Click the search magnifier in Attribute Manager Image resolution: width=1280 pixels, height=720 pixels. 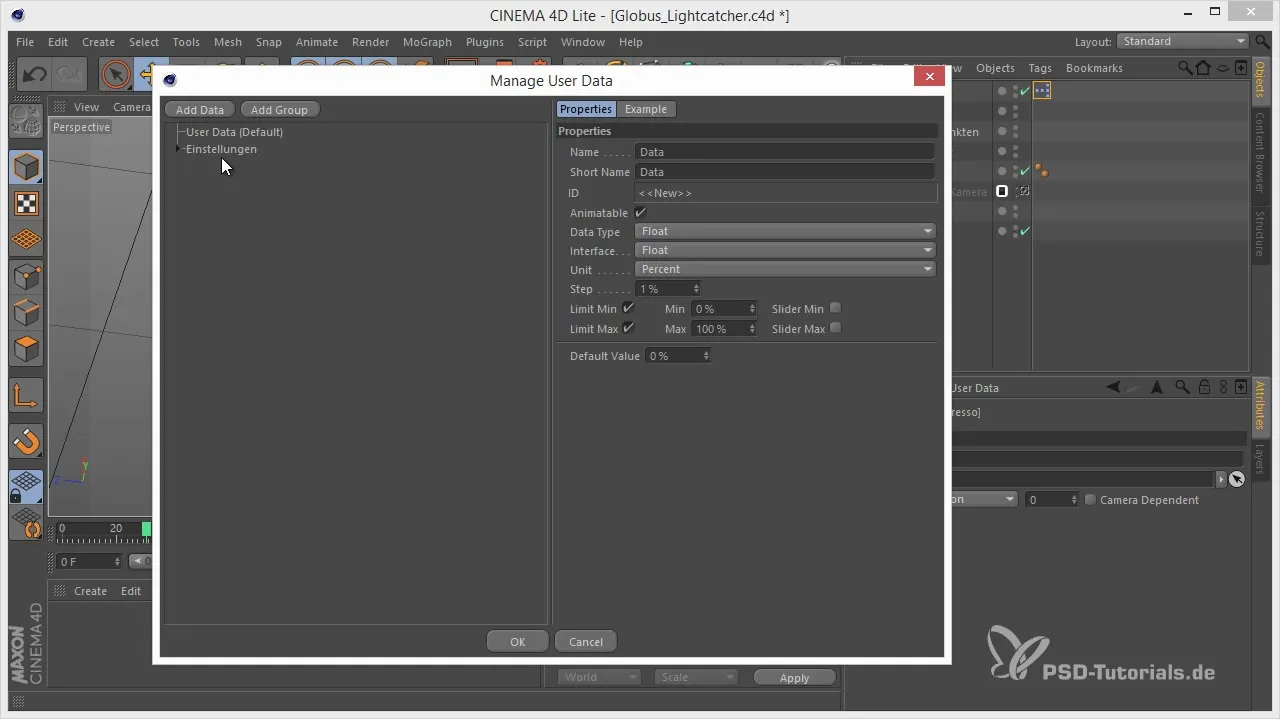tap(1182, 387)
